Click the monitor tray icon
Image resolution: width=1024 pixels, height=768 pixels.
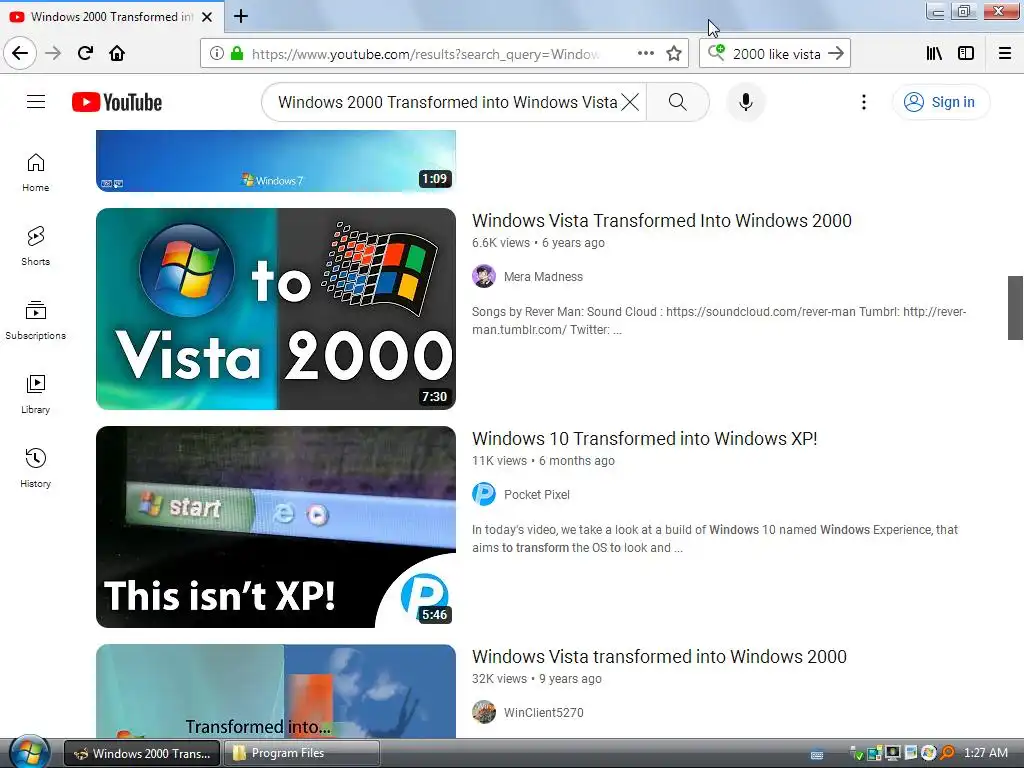coord(893,753)
